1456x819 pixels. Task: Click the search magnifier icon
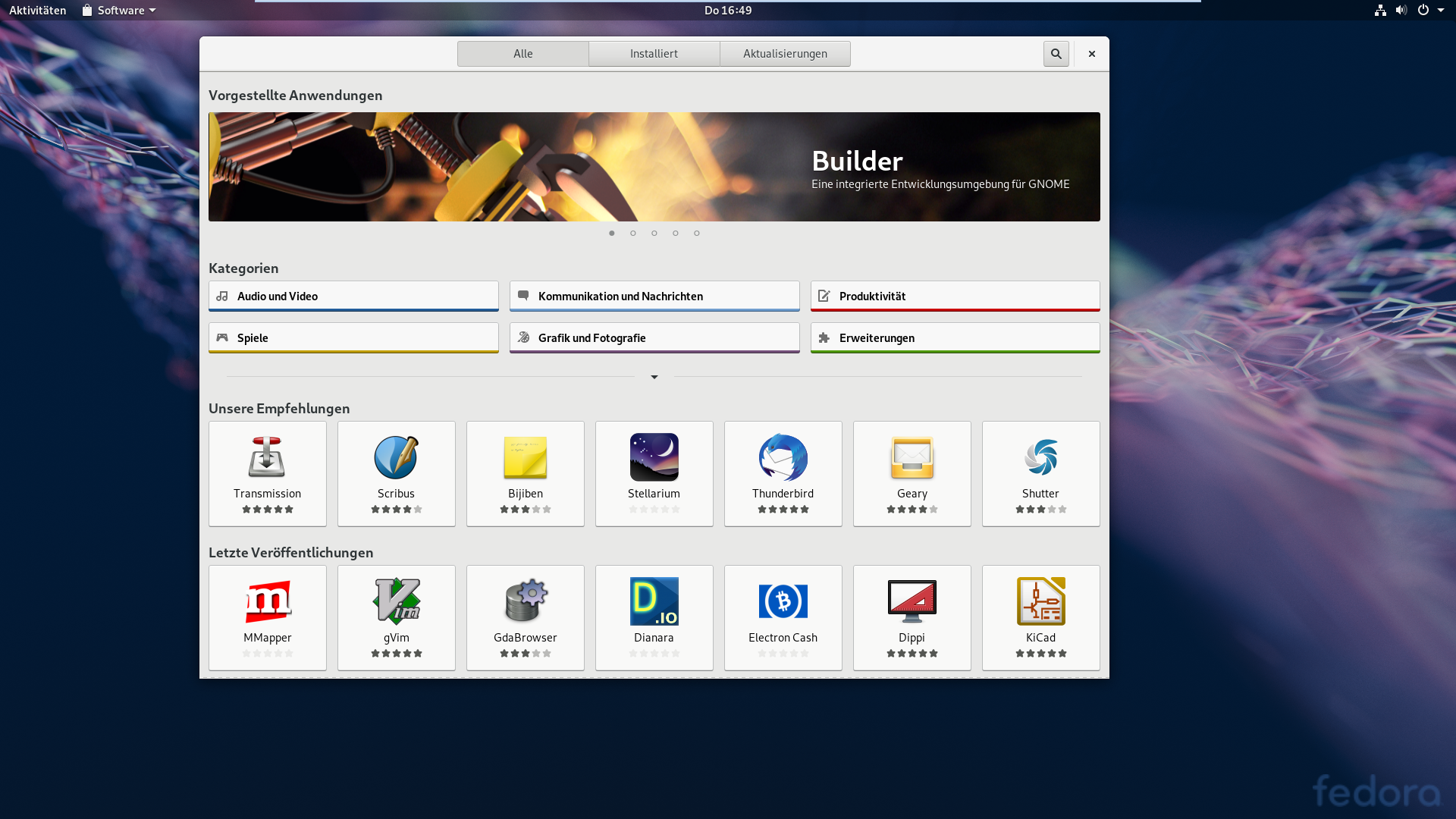pyautogui.click(x=1056, y=54)
